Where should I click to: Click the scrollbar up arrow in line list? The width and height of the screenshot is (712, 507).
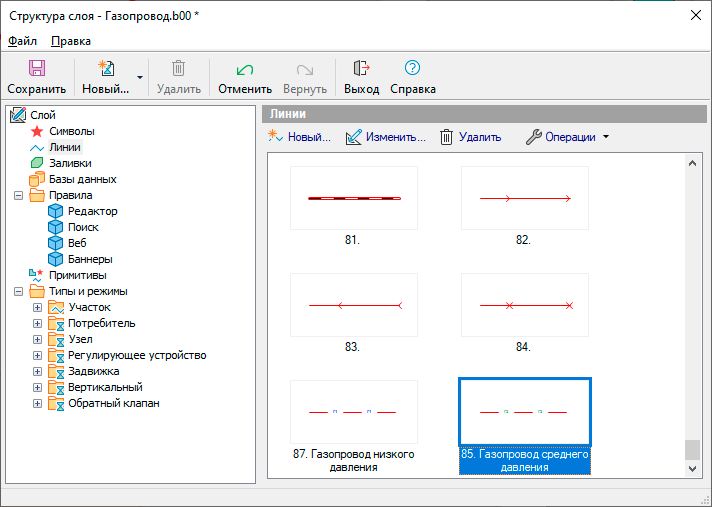pyautogui.click(x=692, y=163)
